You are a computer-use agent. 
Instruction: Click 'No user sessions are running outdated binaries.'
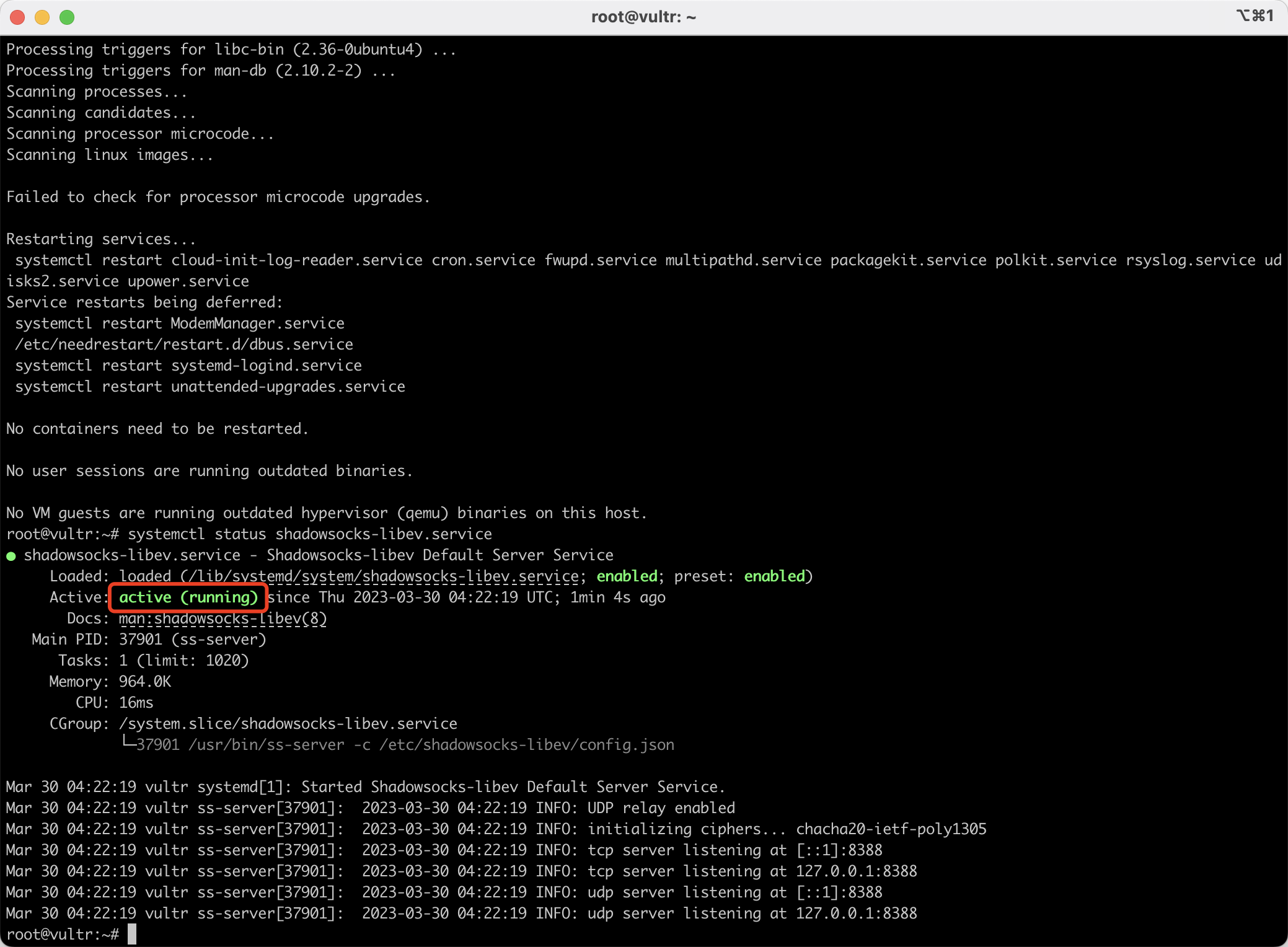tap(210, 471)
